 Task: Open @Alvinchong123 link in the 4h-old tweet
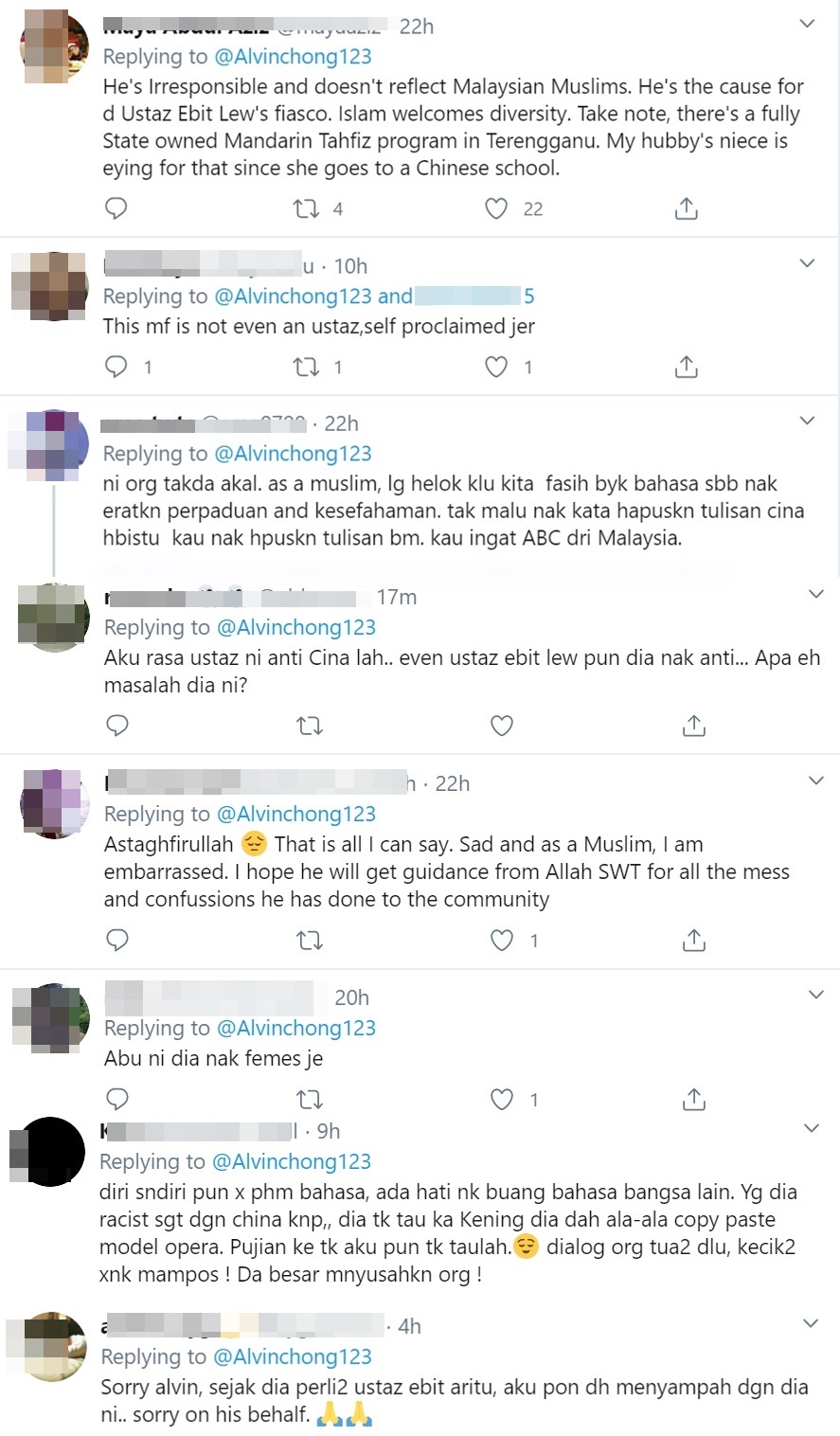pyautogui.click(x=292, y=1356)
